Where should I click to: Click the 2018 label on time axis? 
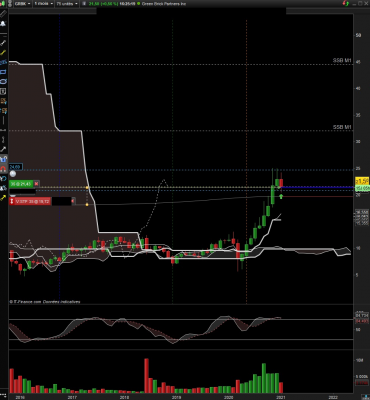click(124, 397)
